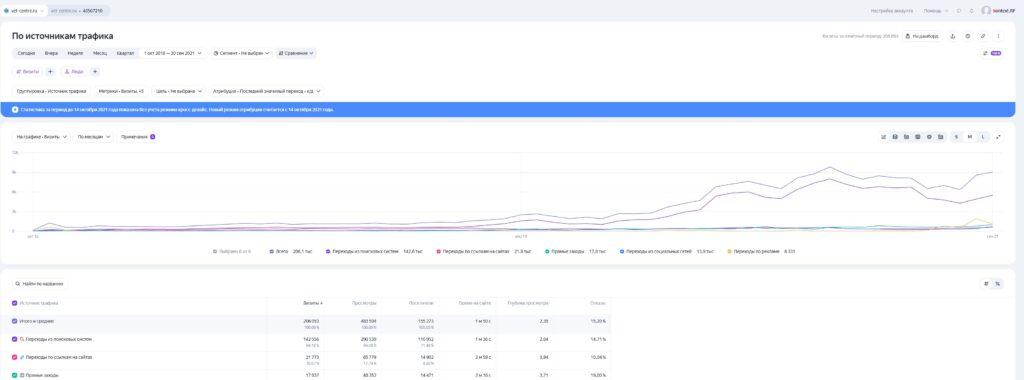Toggle the Всего legend color swatch

pos(271,251)
